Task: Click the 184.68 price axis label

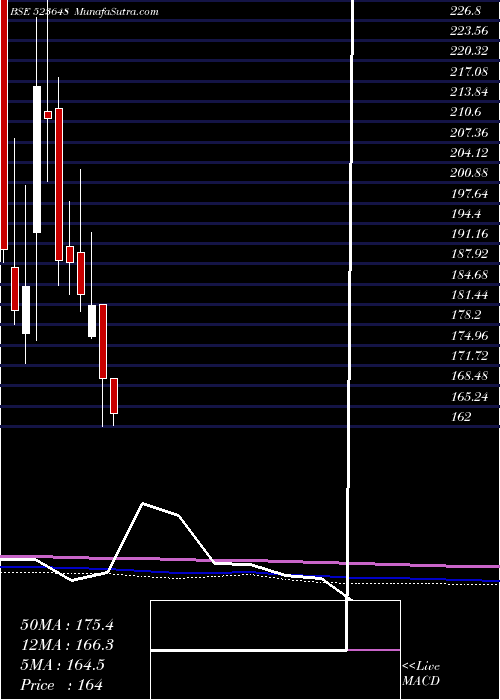Action: point(469,275)
